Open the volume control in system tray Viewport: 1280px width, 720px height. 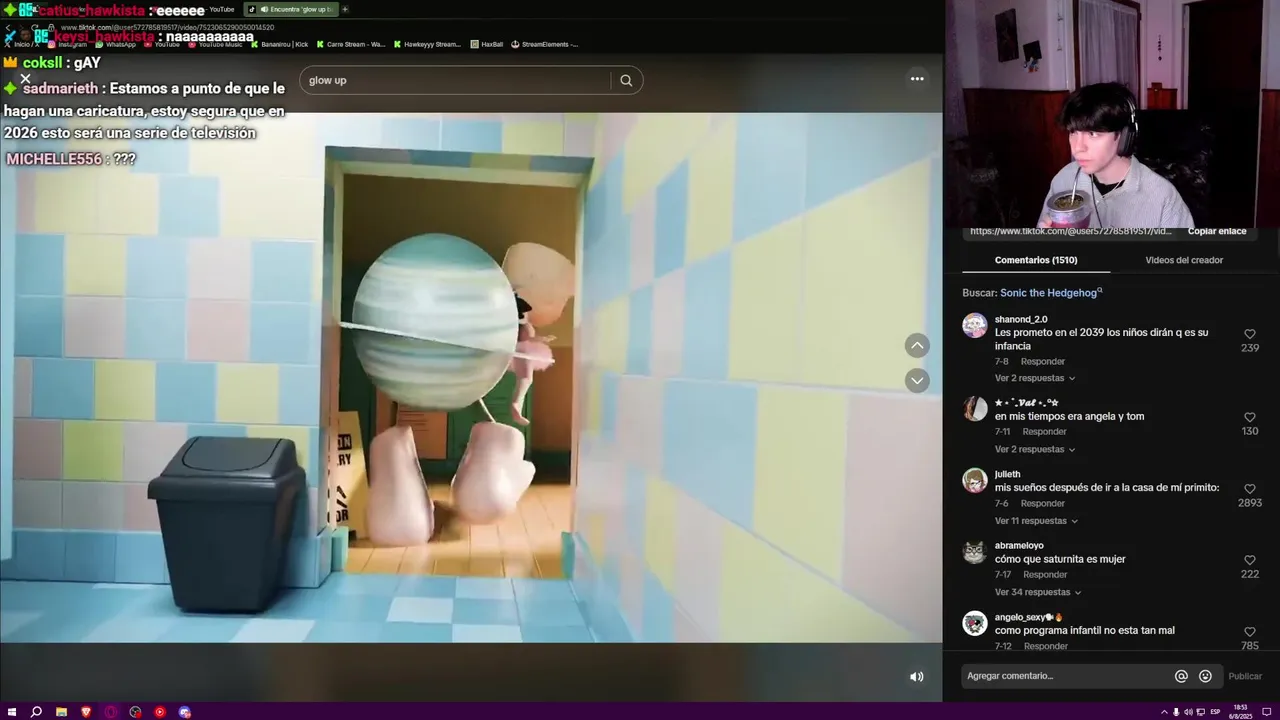pos(1188,712)
